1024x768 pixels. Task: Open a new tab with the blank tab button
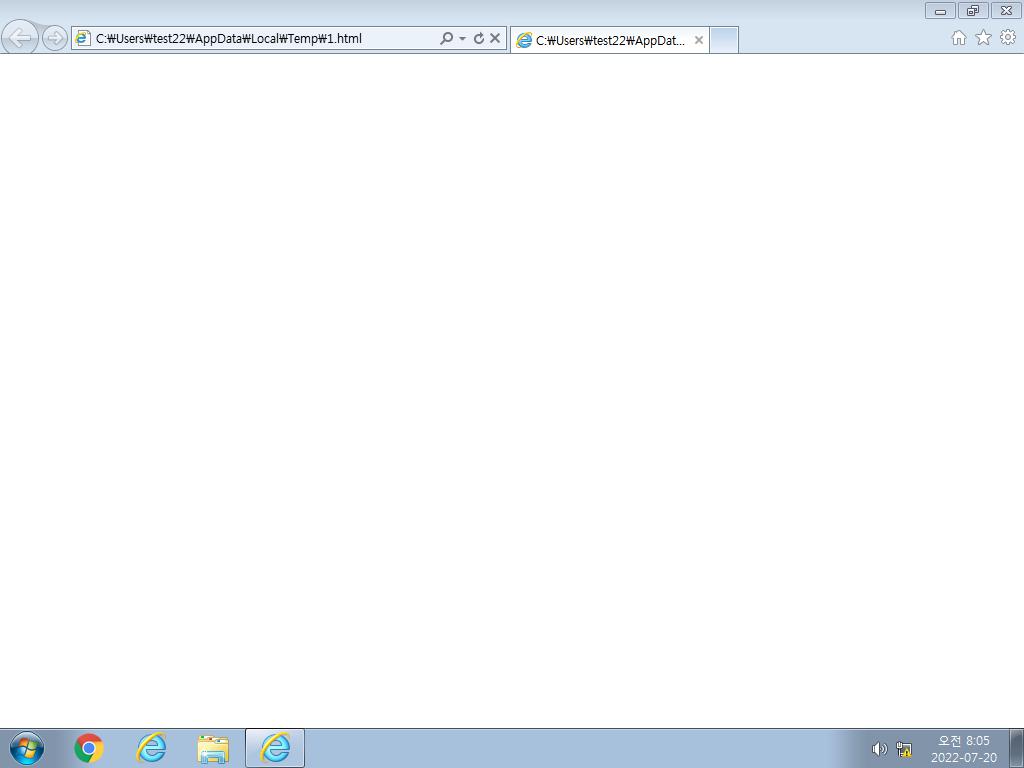pos(724,40)
